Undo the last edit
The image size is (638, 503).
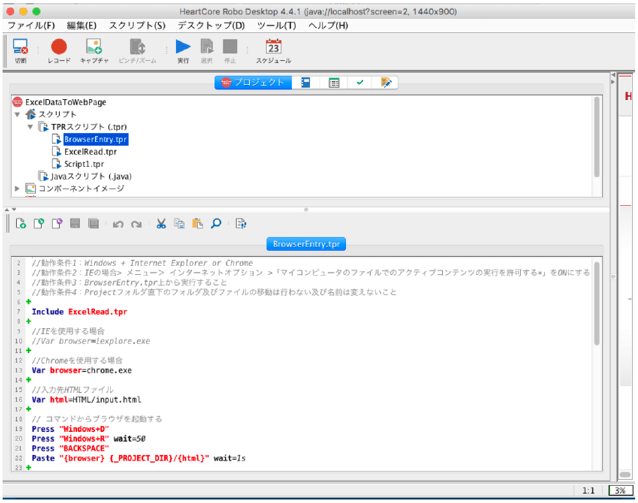tap(118, 224)
